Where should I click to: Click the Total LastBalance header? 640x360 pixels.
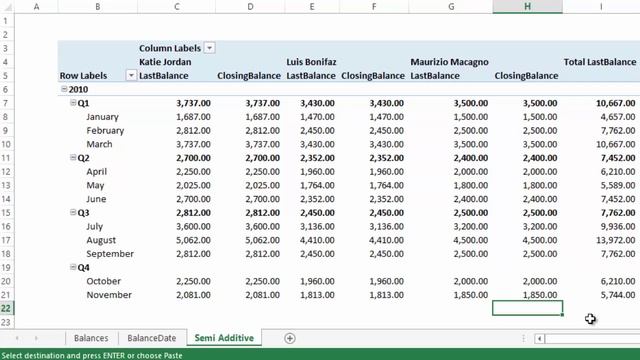[x=600, y=62]
